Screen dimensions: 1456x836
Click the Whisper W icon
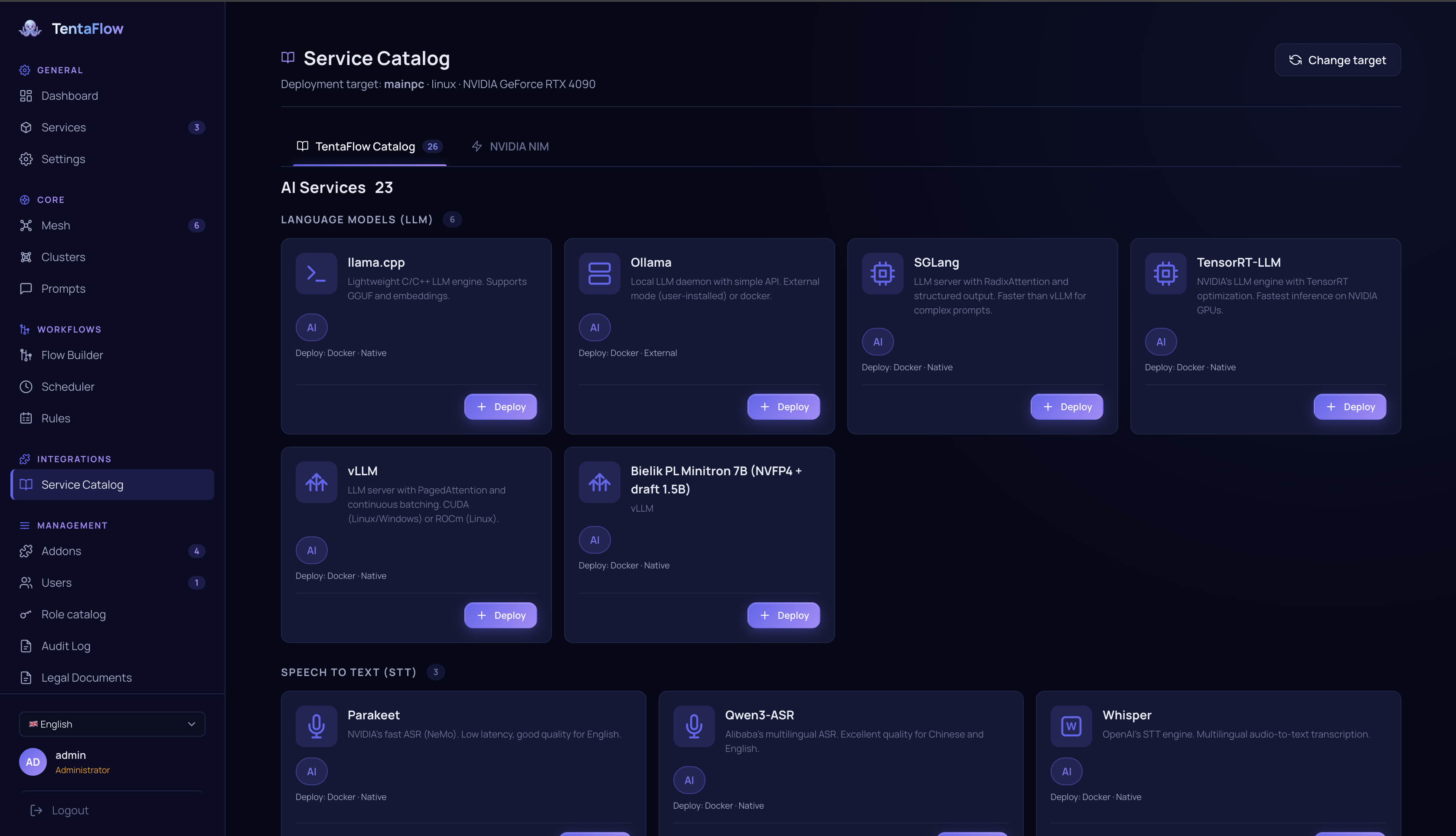[1071, 726]
